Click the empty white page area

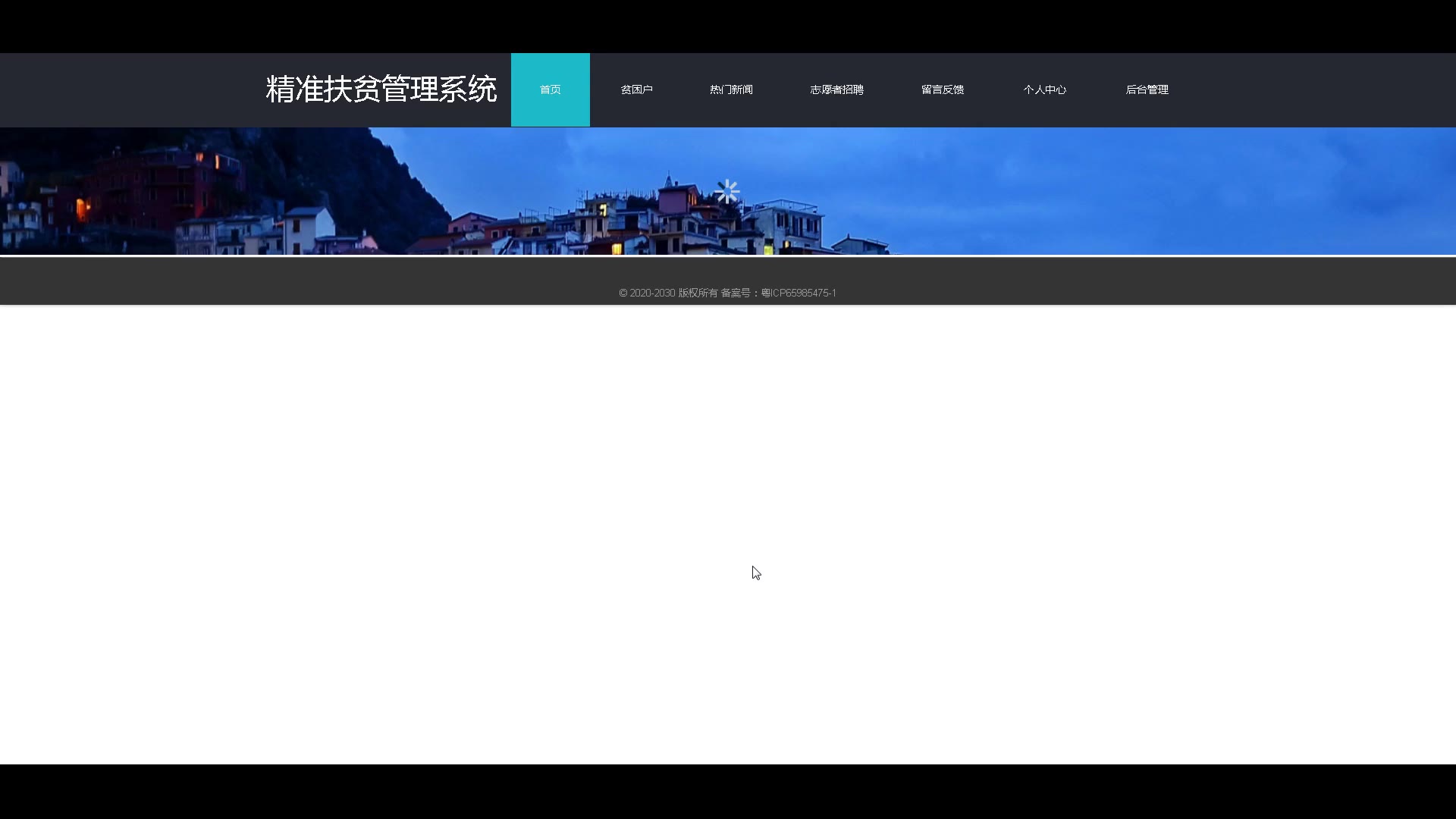tap(531, 531)
